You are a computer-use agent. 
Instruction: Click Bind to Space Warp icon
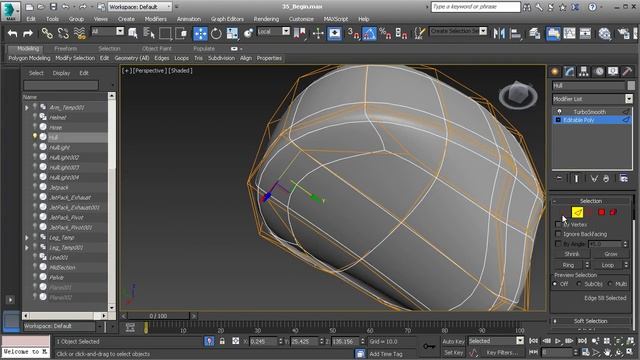pos(80,33)
